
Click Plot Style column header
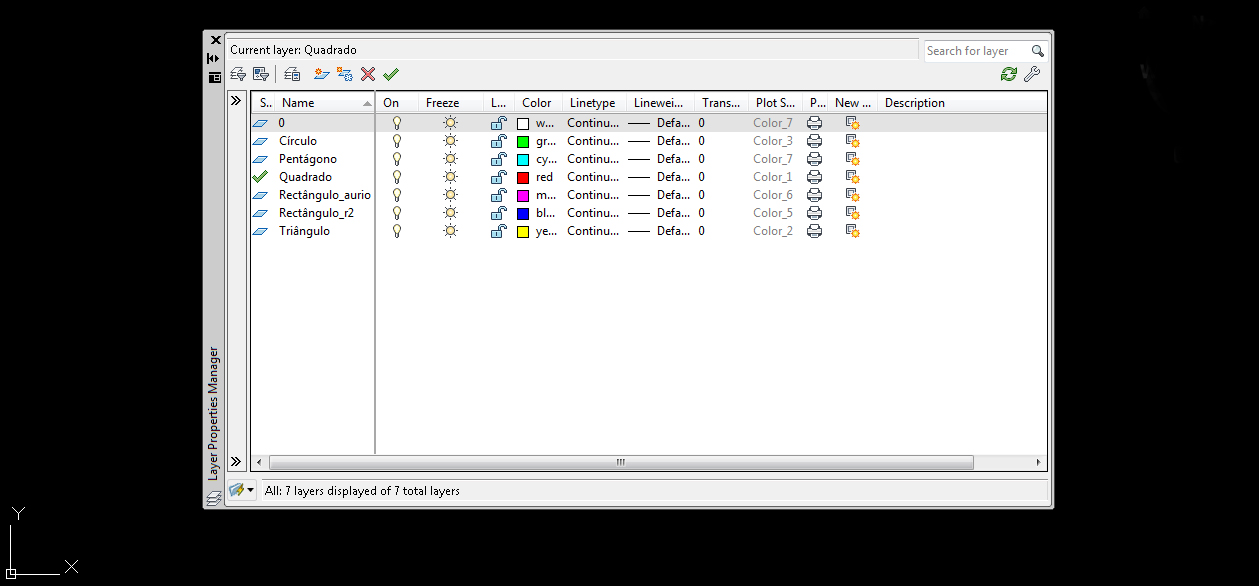pyautogui.click(x=776, y=103)
